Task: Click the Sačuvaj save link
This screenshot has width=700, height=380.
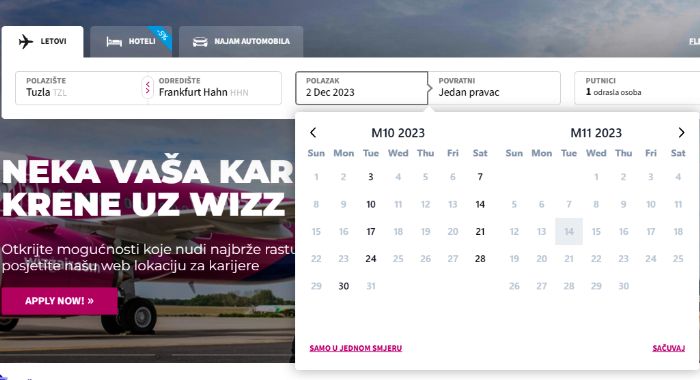Action: coord(668,348)
